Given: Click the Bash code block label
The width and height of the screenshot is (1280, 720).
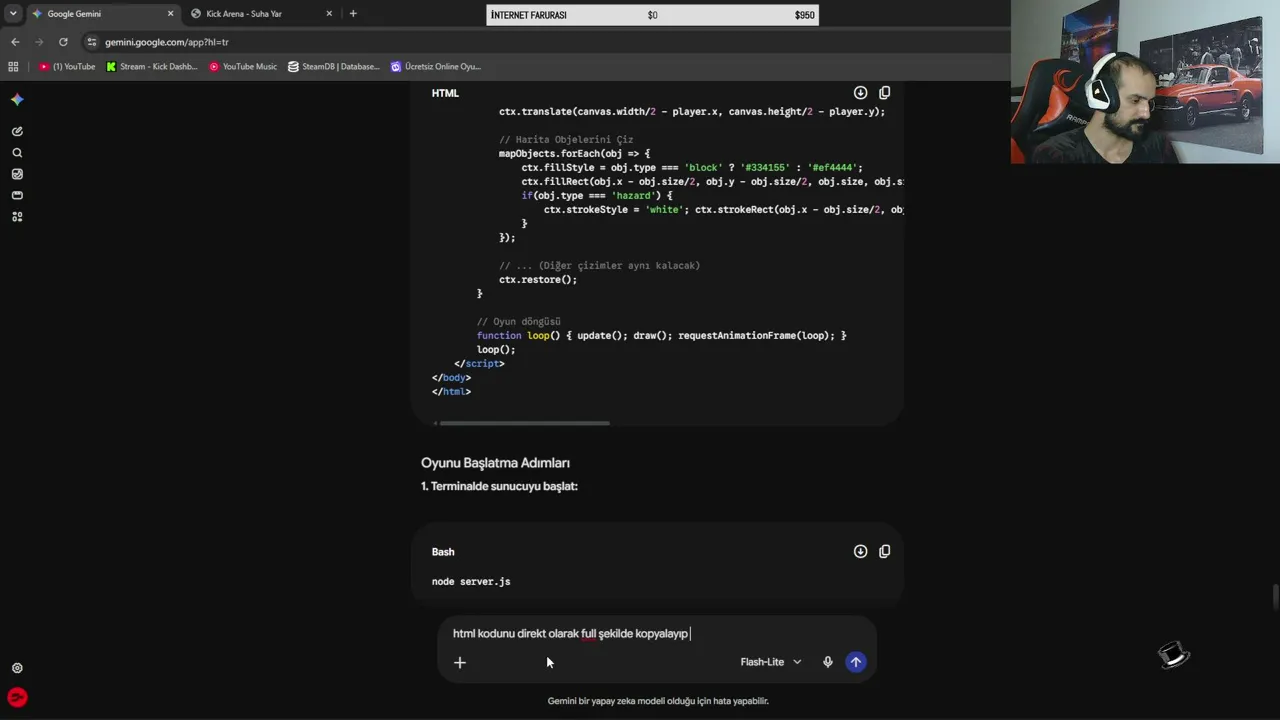Looking at the screenshot, I should pyautogui.click(x=443, y=552).
